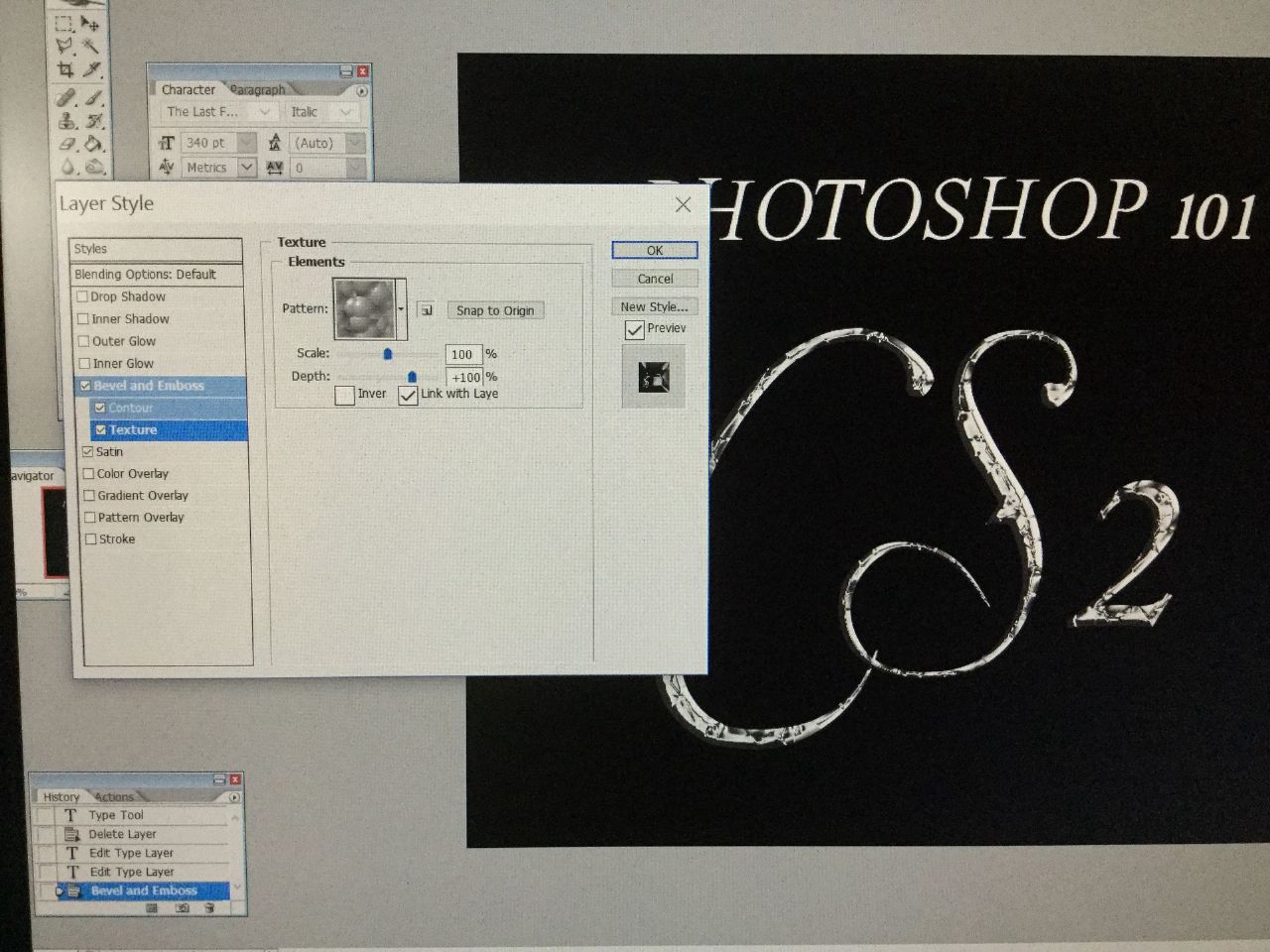This screenshot has height=952, width=1270.
Task: Click the tracking icon in Character panel
Action: 275,168
